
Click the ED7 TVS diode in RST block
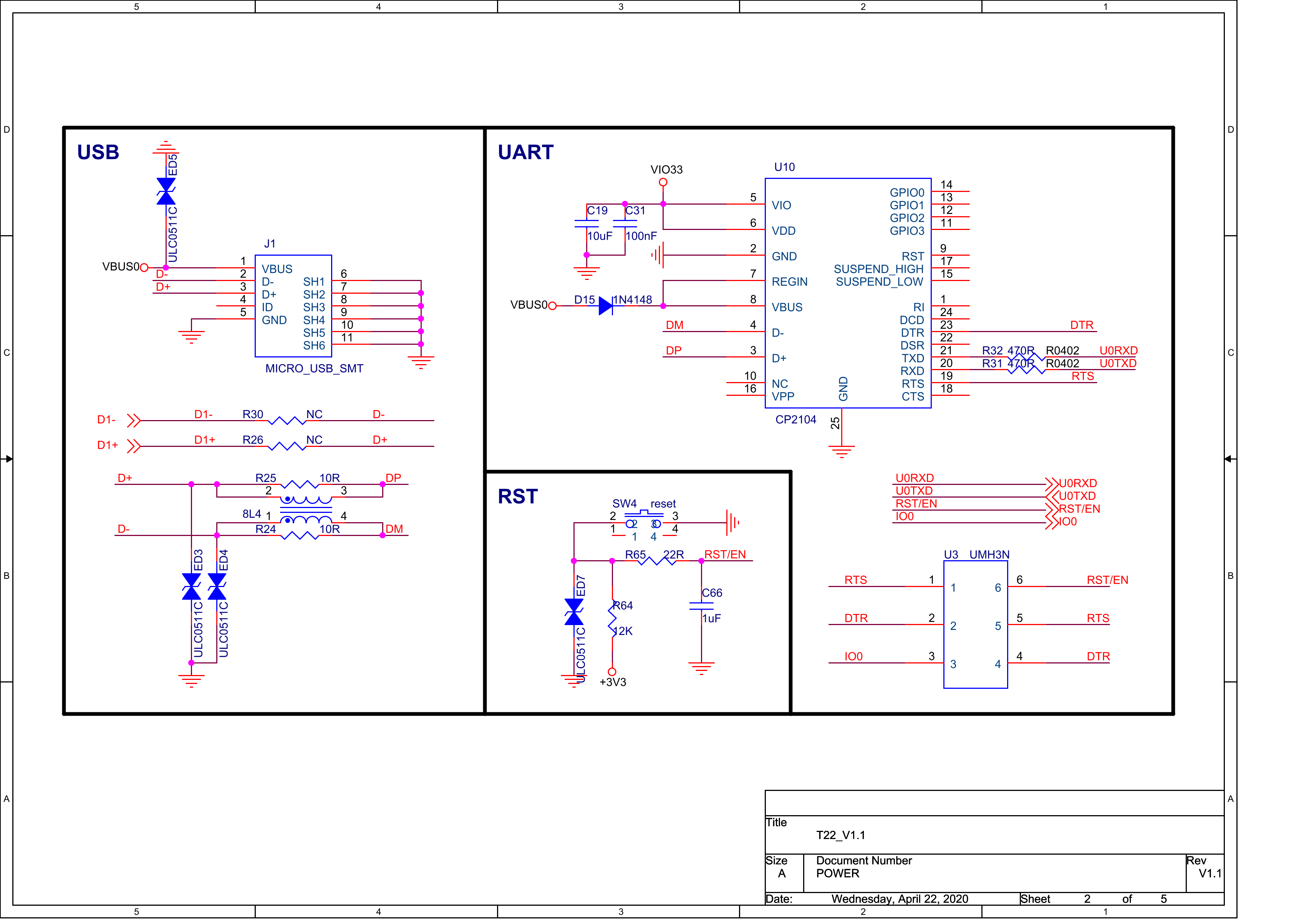[x=574, y=611]
